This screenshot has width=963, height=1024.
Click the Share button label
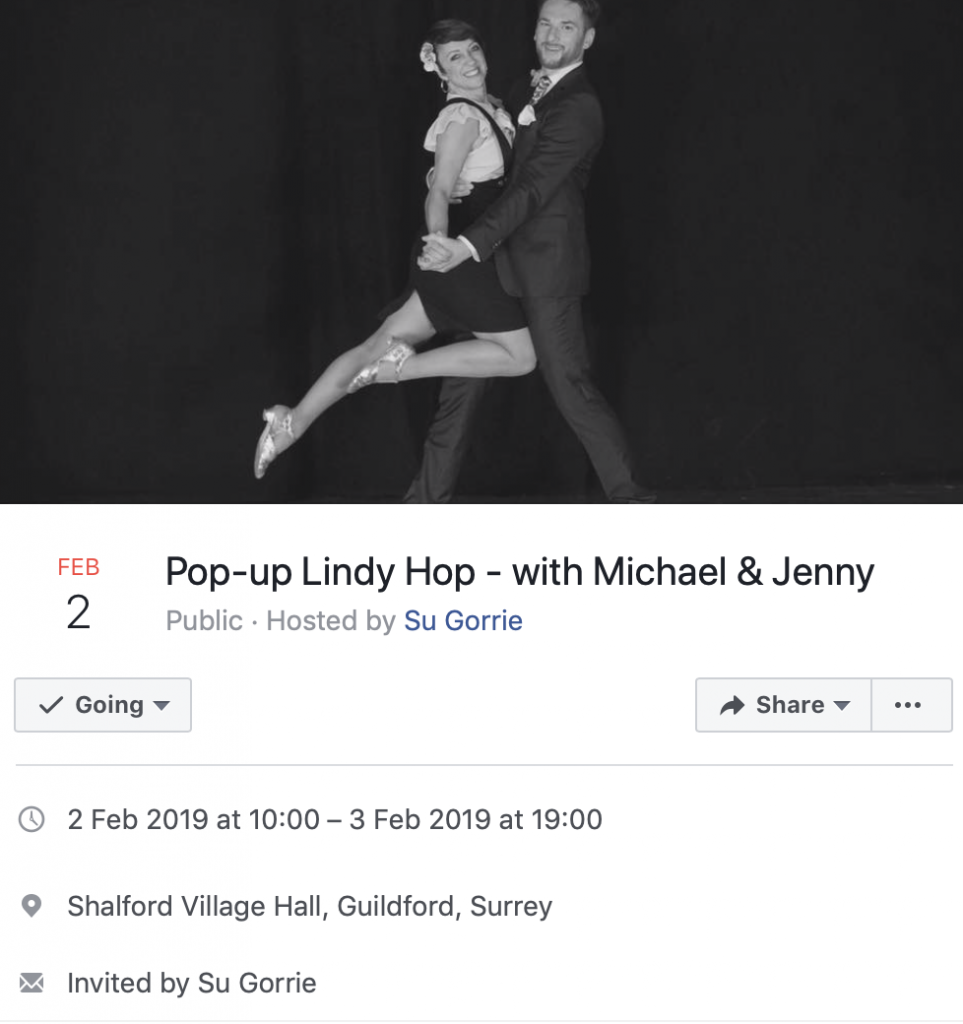(x=790, y=705)
